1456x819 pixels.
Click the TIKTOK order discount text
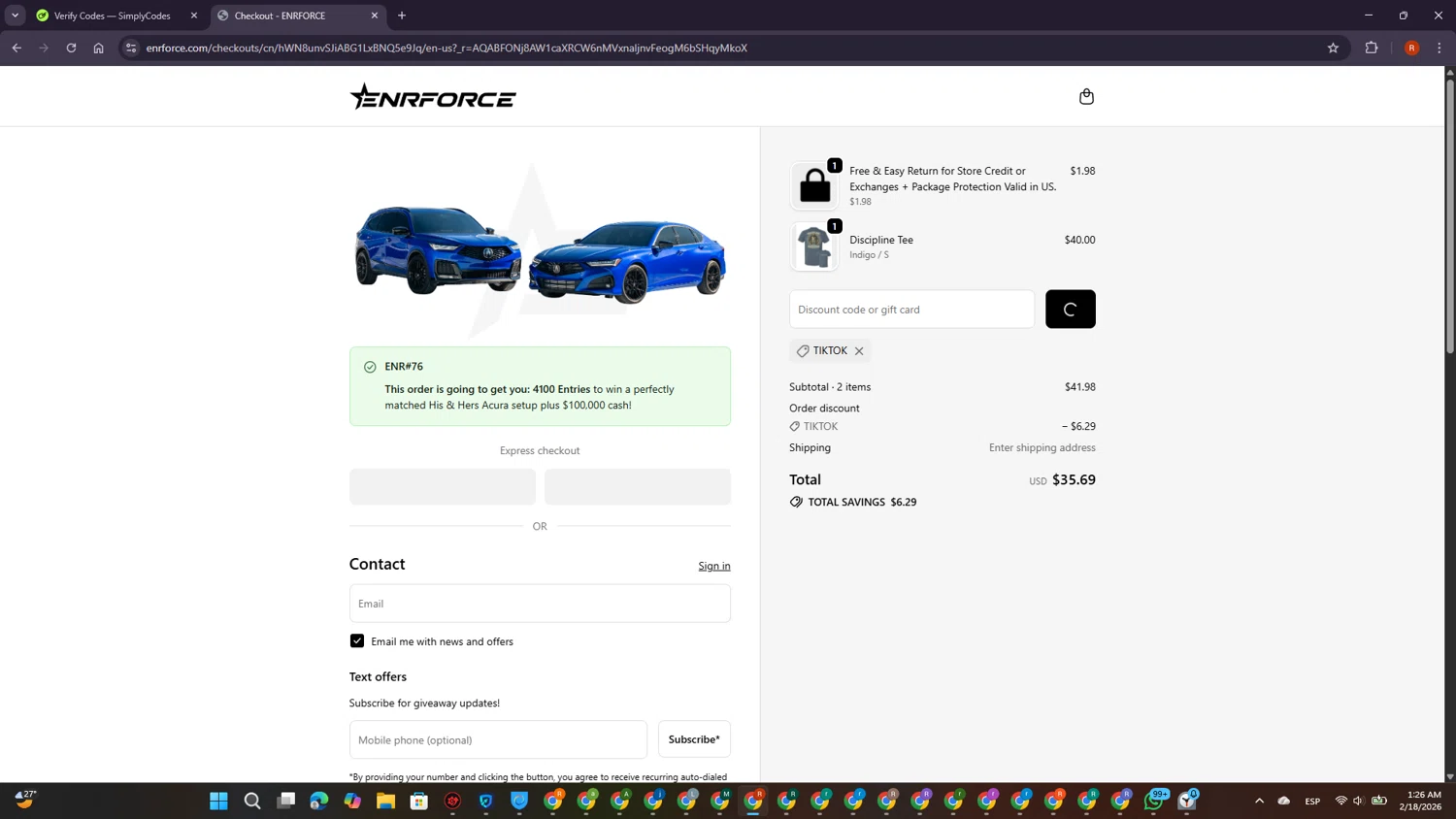[820, 426]
